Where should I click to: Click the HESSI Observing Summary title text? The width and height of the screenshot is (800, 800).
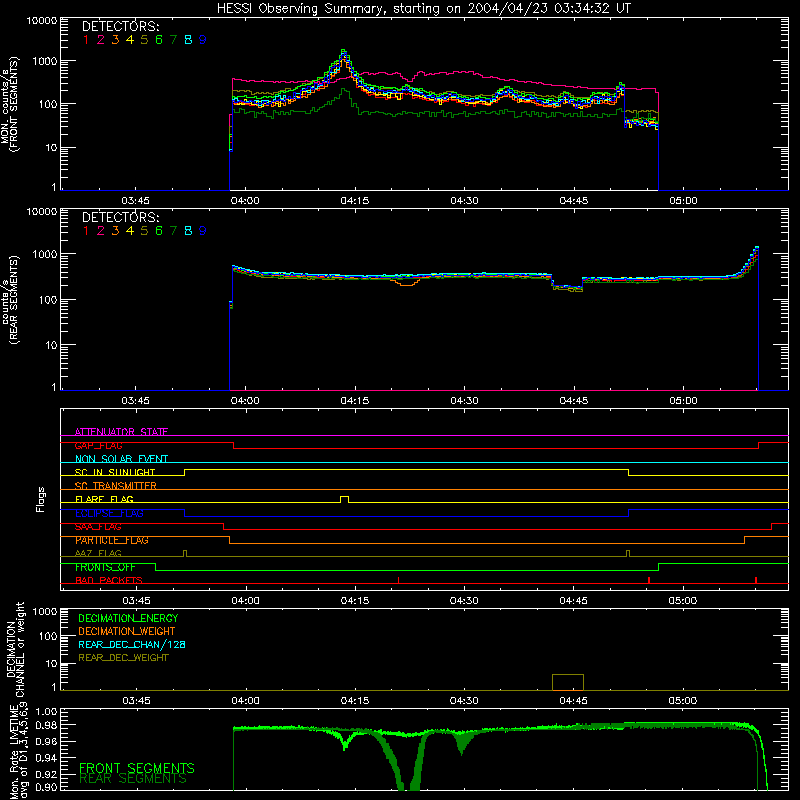click(x=423, y=8)
